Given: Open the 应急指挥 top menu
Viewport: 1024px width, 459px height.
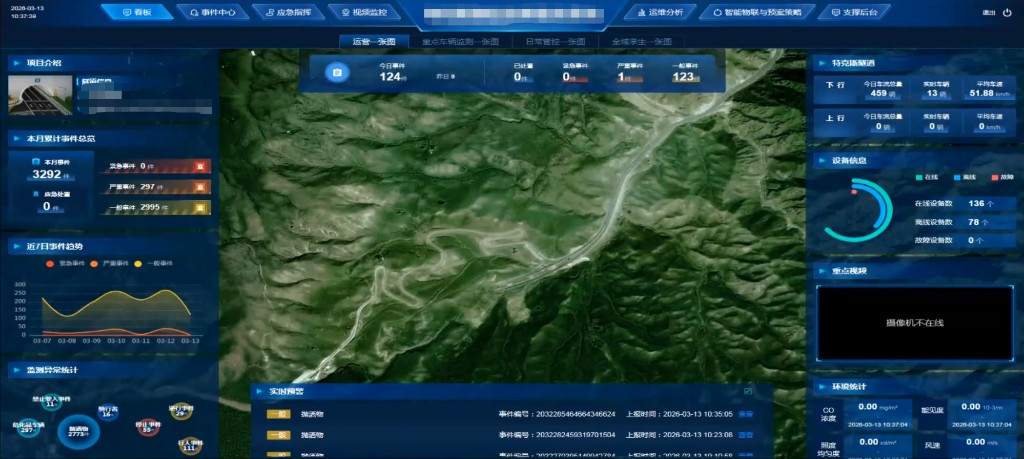Looking at the screenshot, I should (x=287, y=12).
